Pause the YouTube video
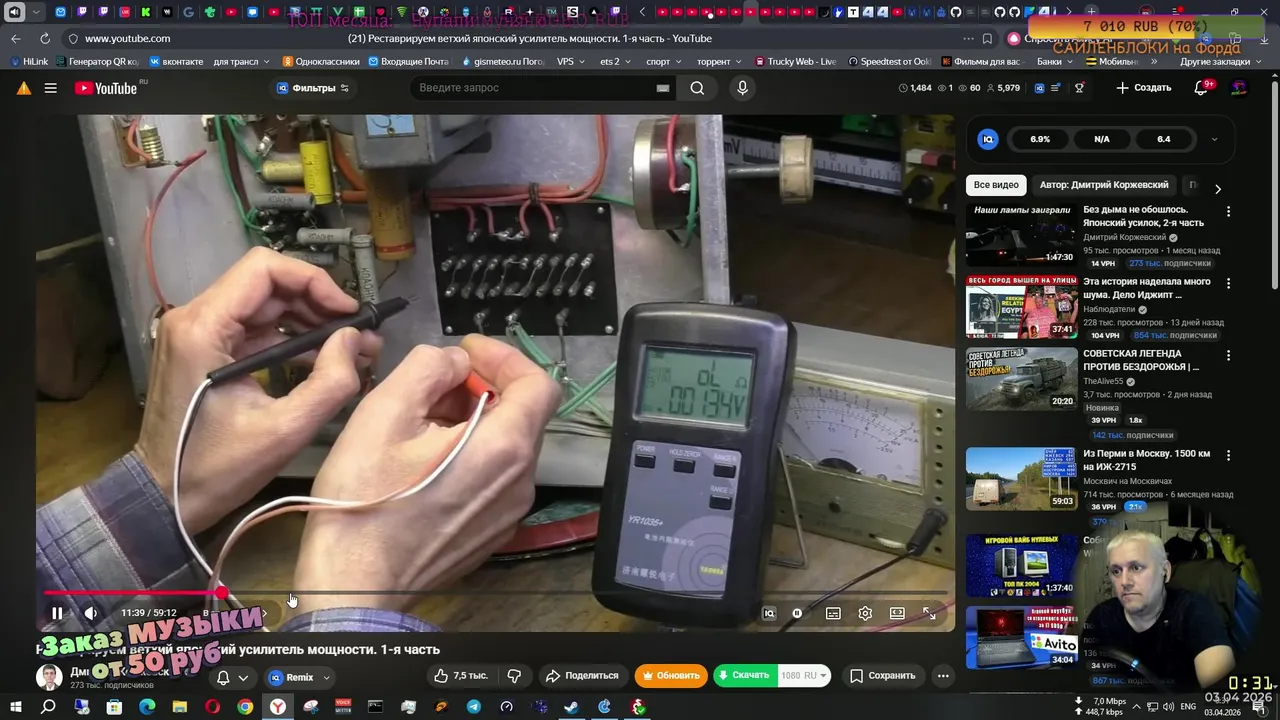 click(57, 613)
